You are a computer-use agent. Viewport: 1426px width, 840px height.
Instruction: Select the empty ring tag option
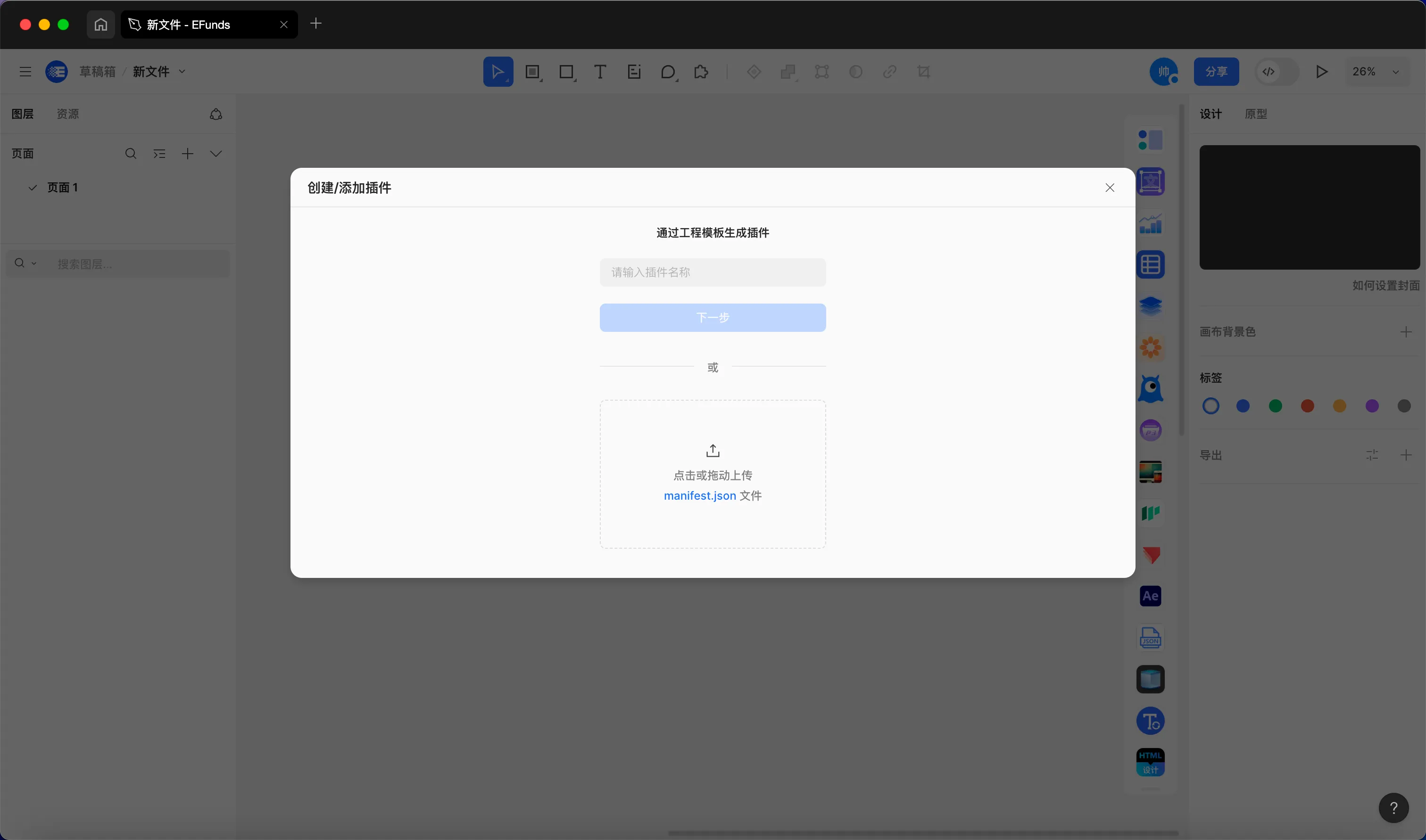click(x=1211, y=406)
